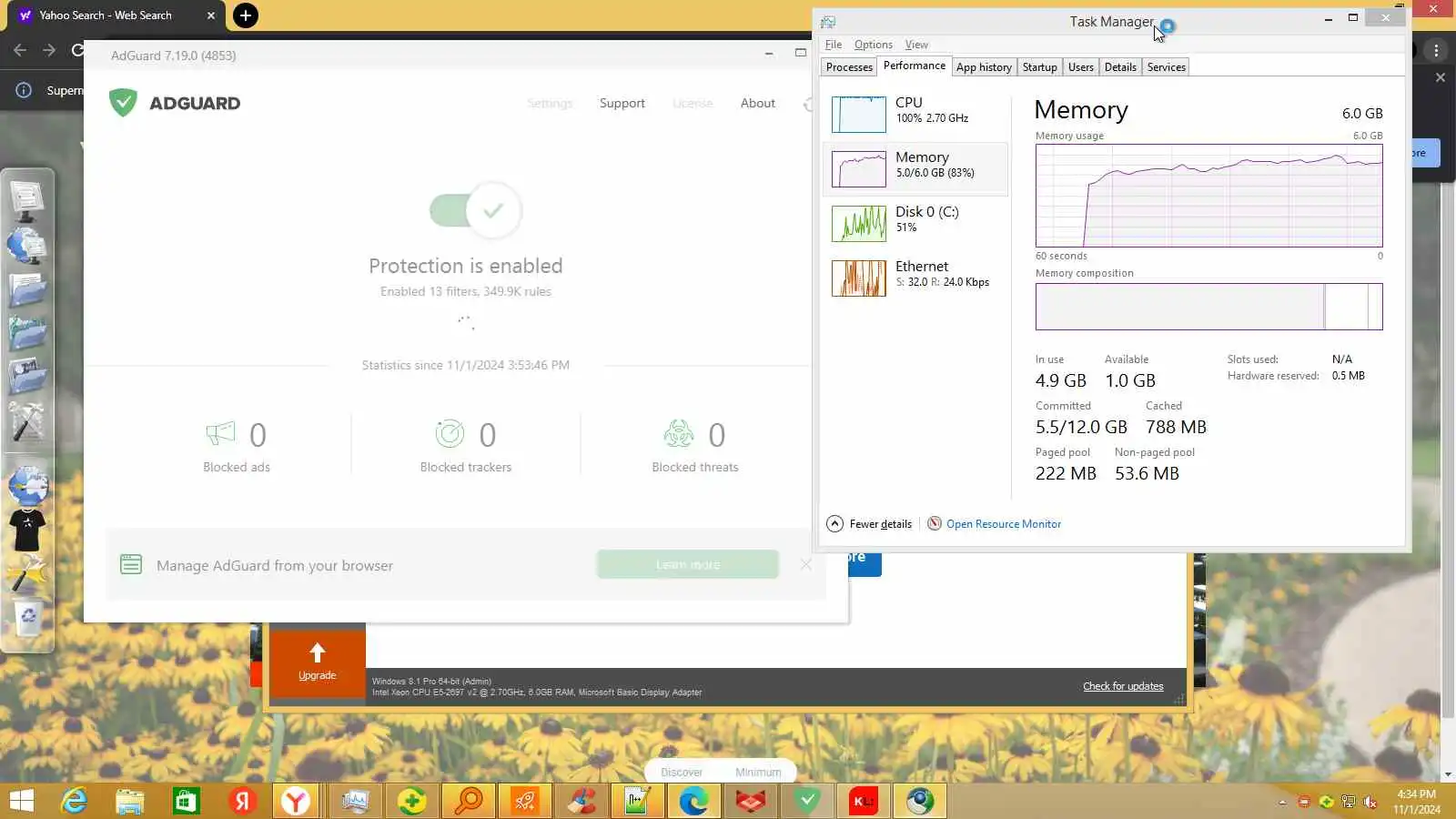
Task: Click the browser assistant icon beside Manage AdGuard
Action: click(x=131, y=565)
